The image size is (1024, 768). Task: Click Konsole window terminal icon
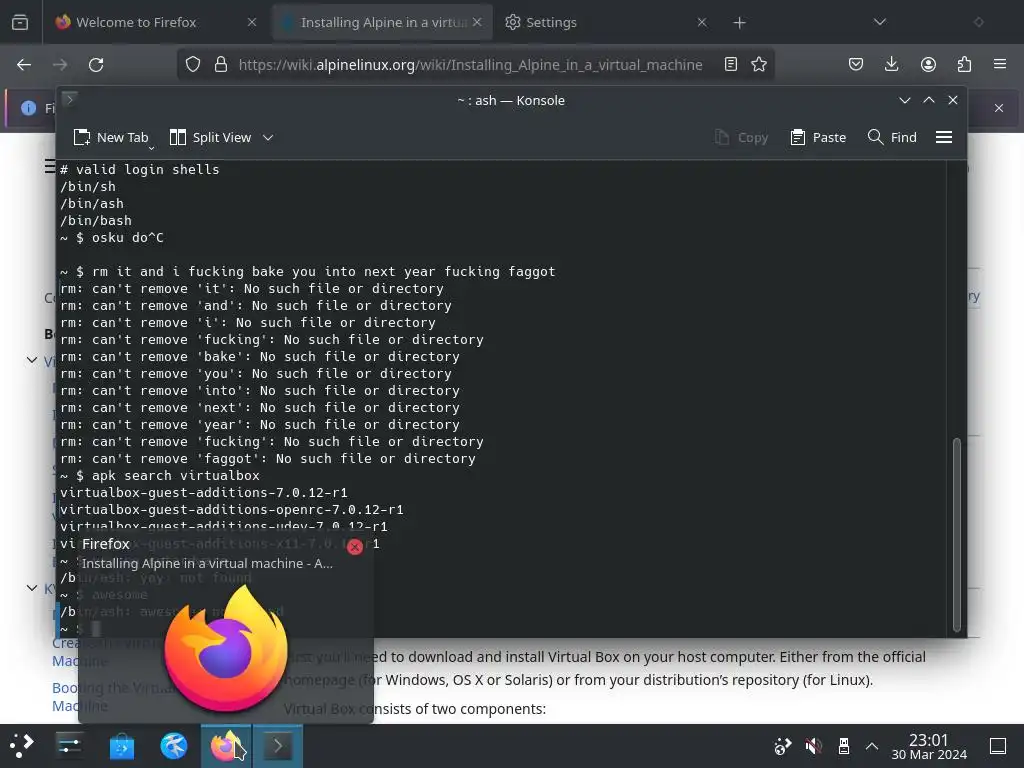pyautogui.click(x=70, y=99)
